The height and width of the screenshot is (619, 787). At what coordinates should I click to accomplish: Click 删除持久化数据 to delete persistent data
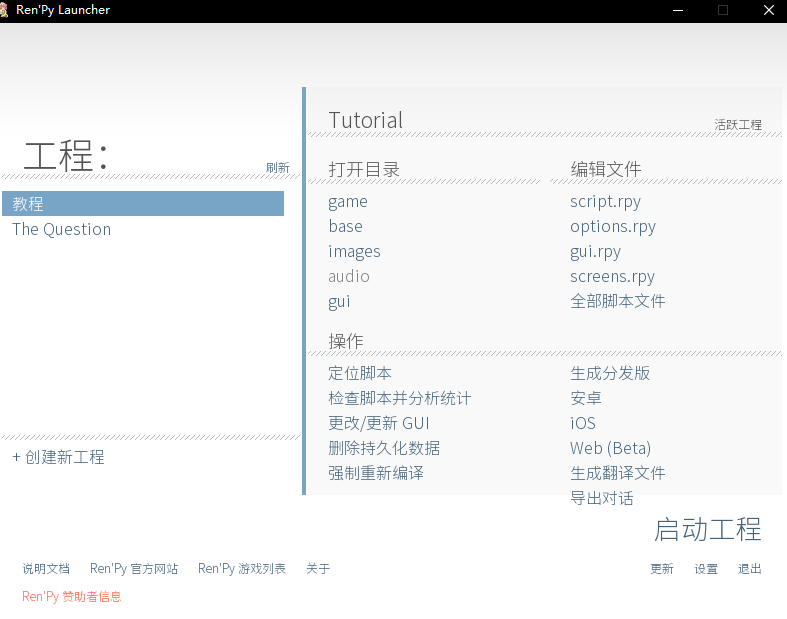coord(384,448)
